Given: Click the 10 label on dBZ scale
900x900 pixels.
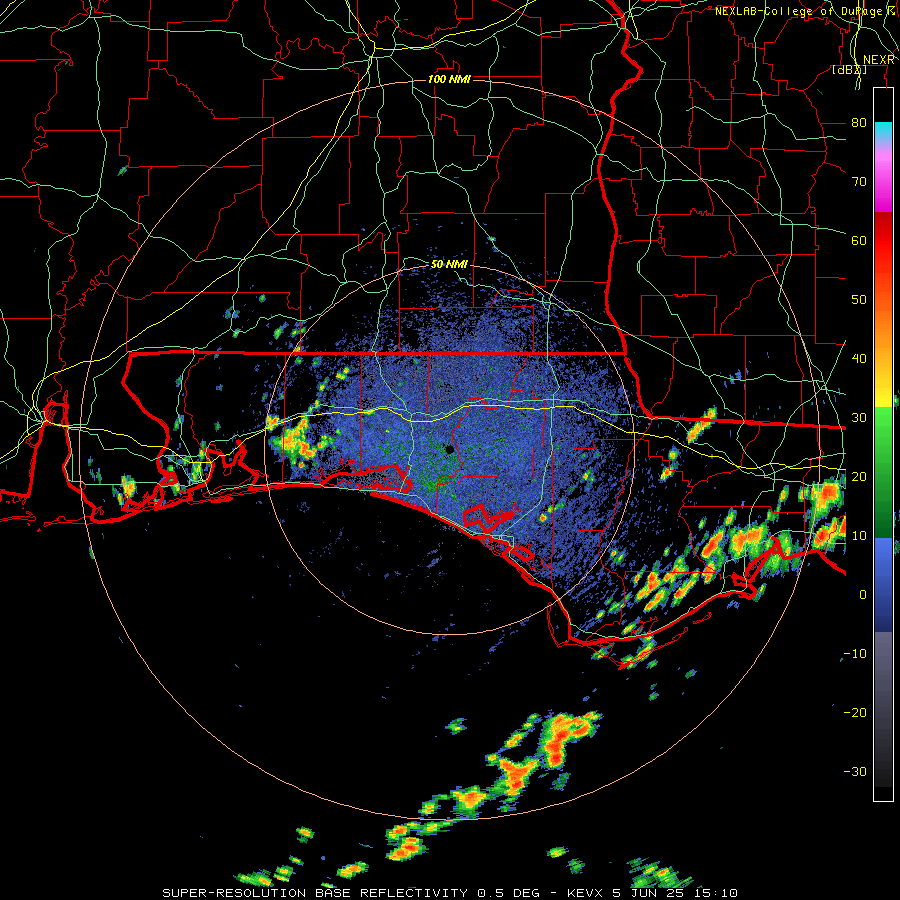Looking at the screenshot, I should [859, 536].
